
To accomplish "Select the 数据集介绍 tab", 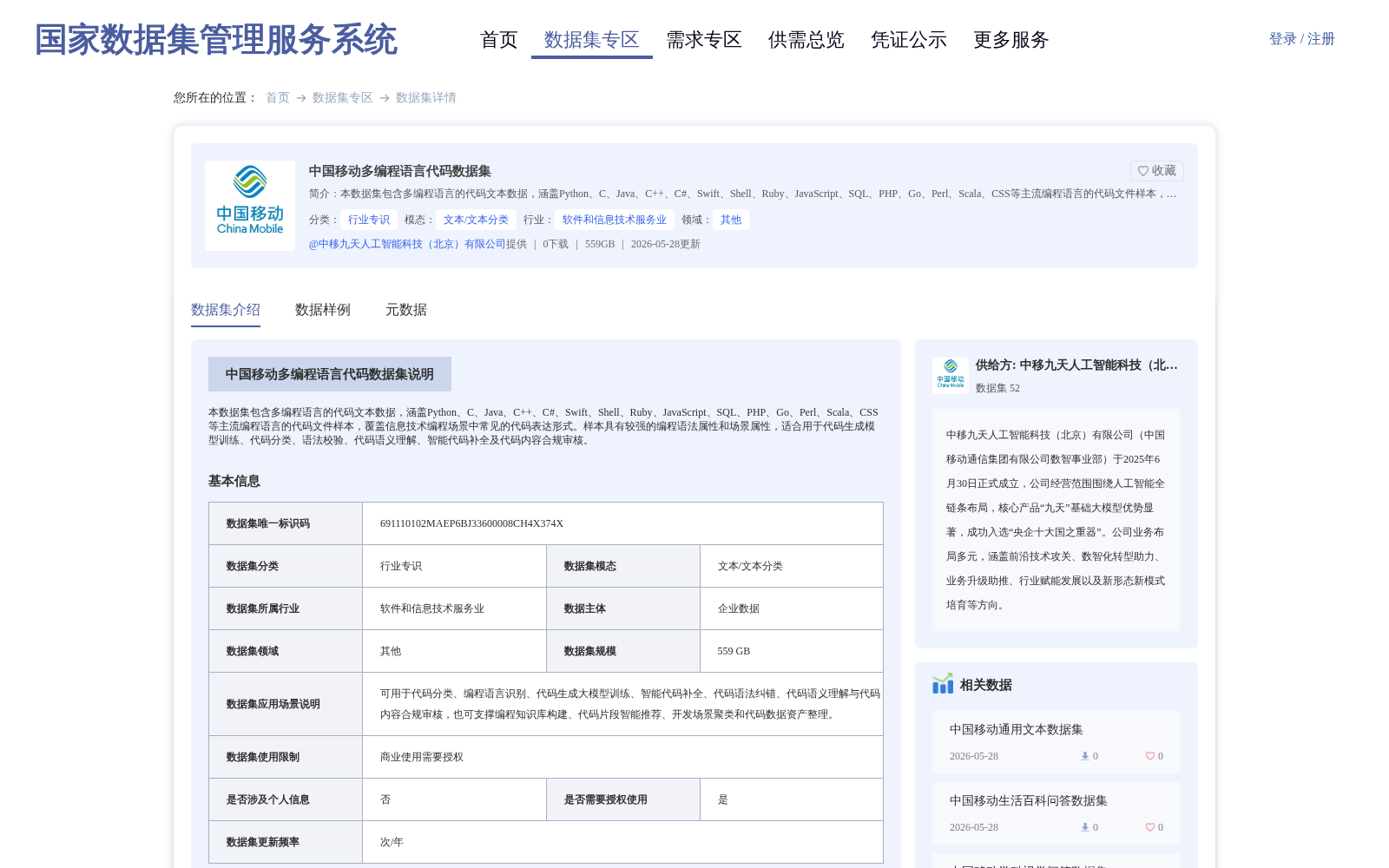I will [x=226, y=310].
